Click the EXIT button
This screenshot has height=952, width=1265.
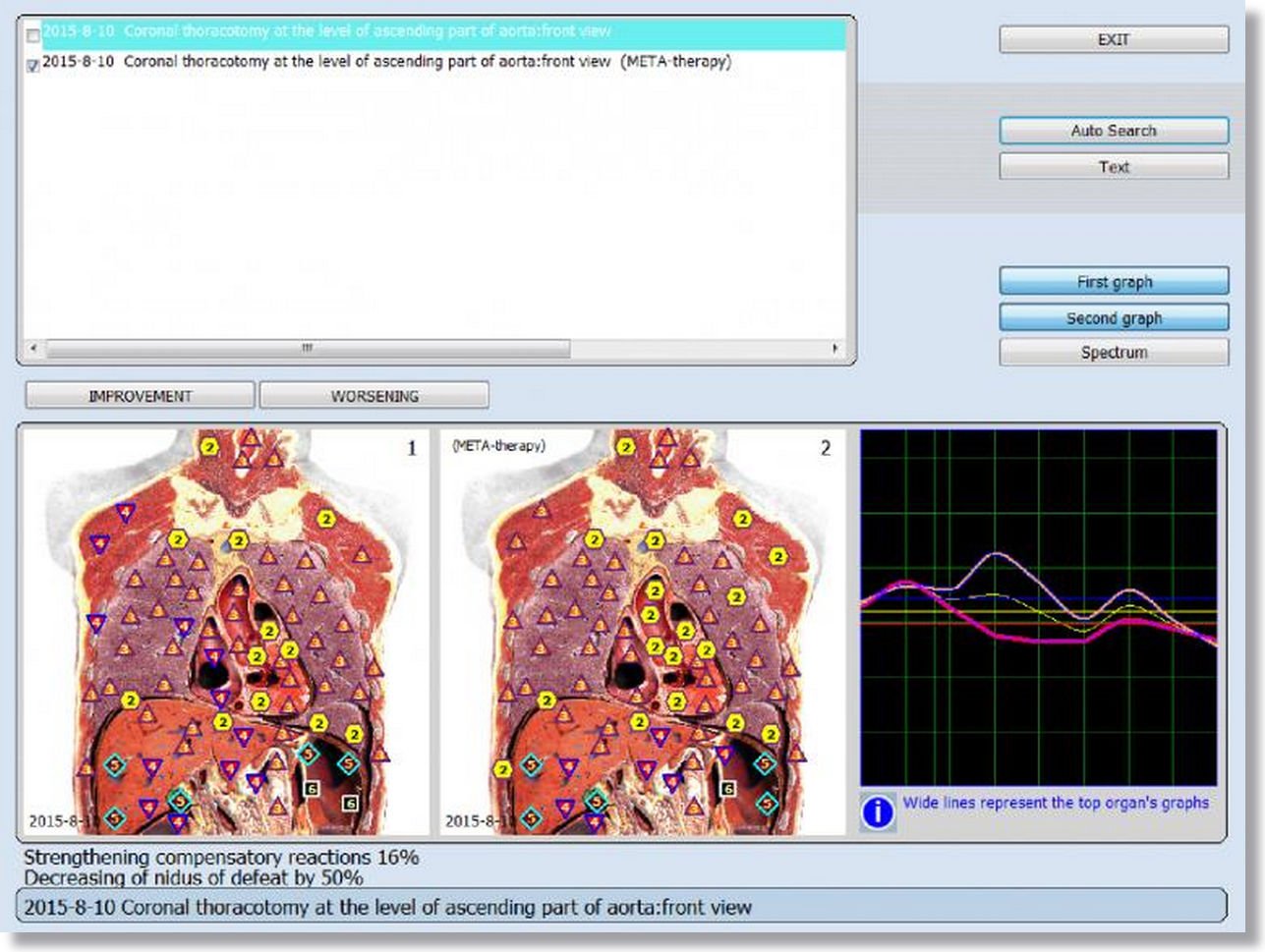pos(1114,39)
